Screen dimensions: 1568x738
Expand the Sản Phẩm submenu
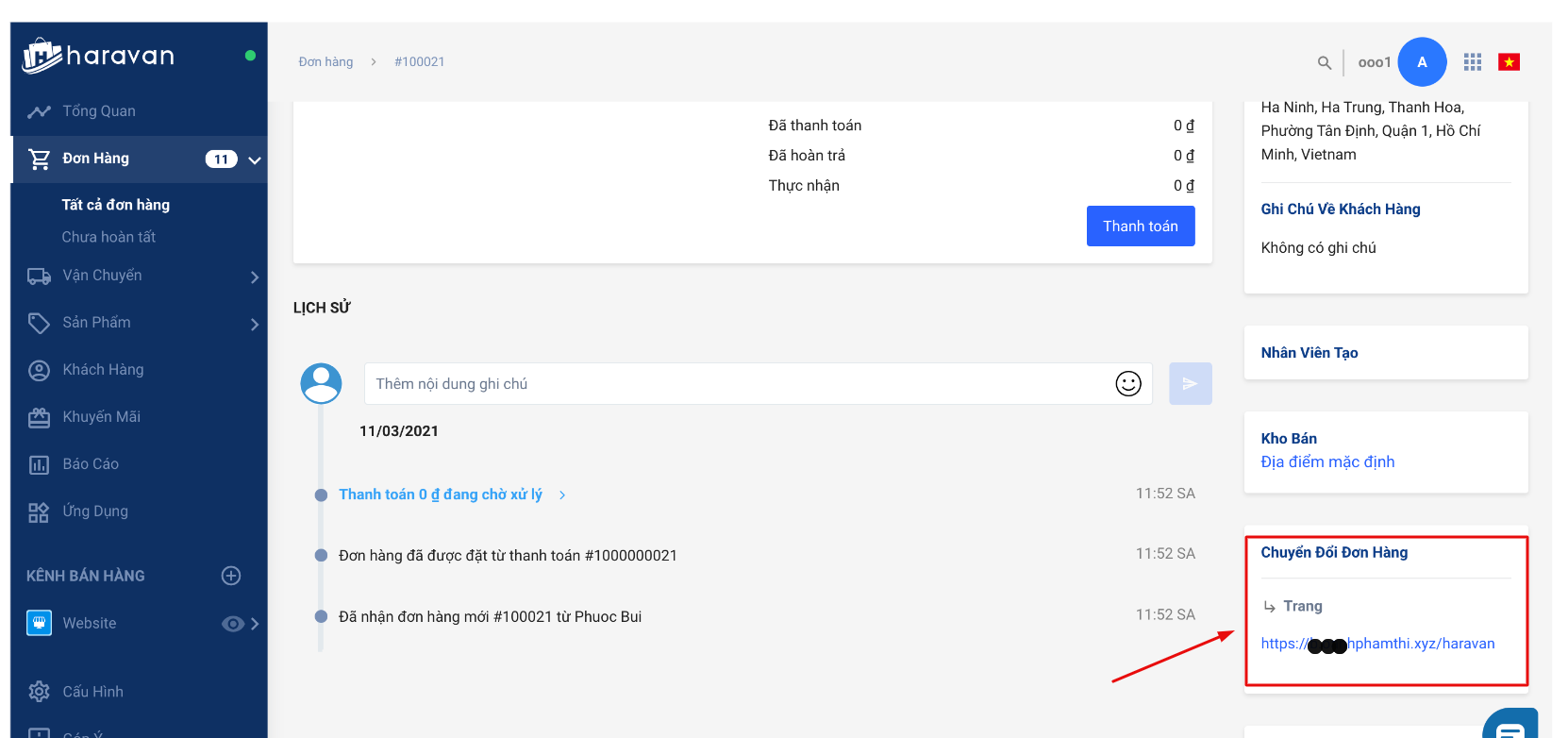coord(254,324)
